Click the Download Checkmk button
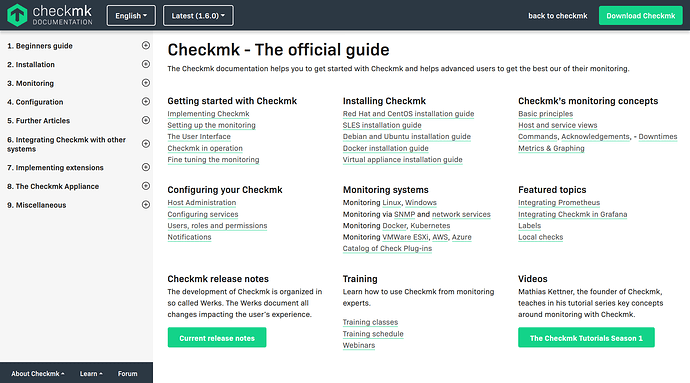The image size is (690, 383). click(x=641, y=16)
